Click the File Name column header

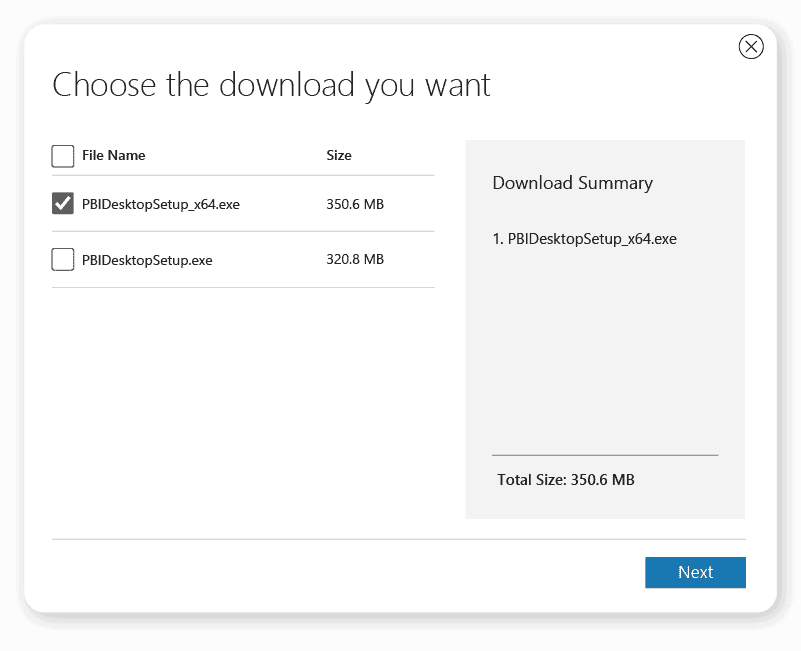pos(113,155)
